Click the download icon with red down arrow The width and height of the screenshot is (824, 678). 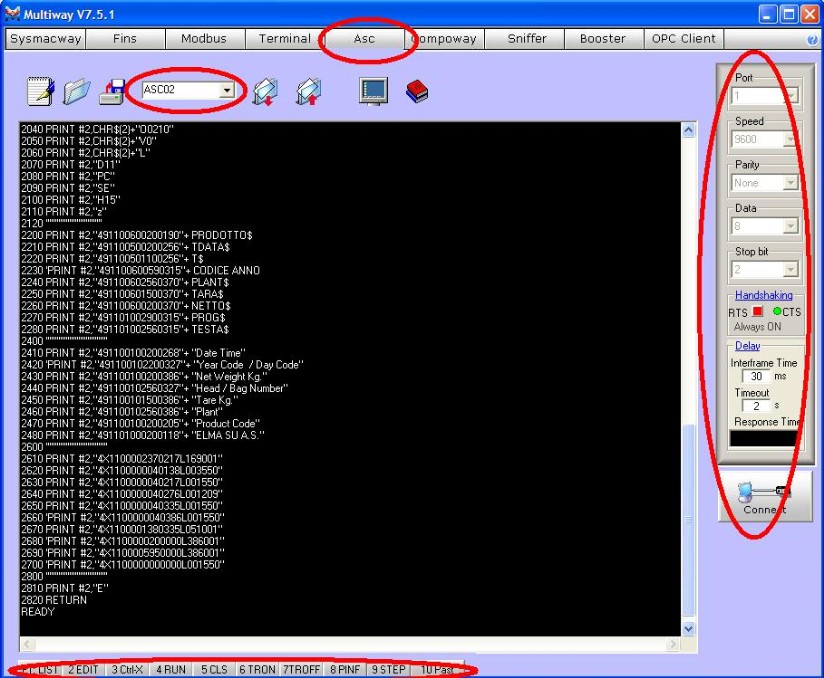pyautogui.click(x=265, y=91)
